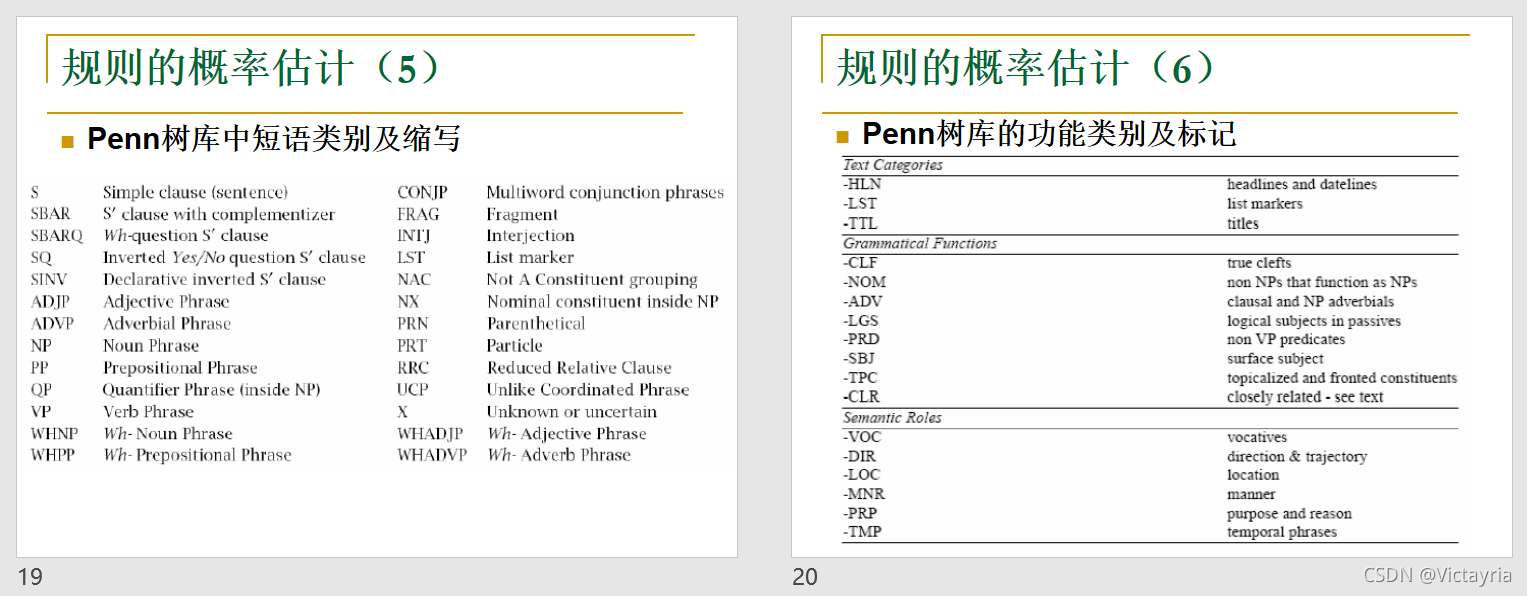
Task: Click the WHADJP abbreviation
Action: (430, 434)
